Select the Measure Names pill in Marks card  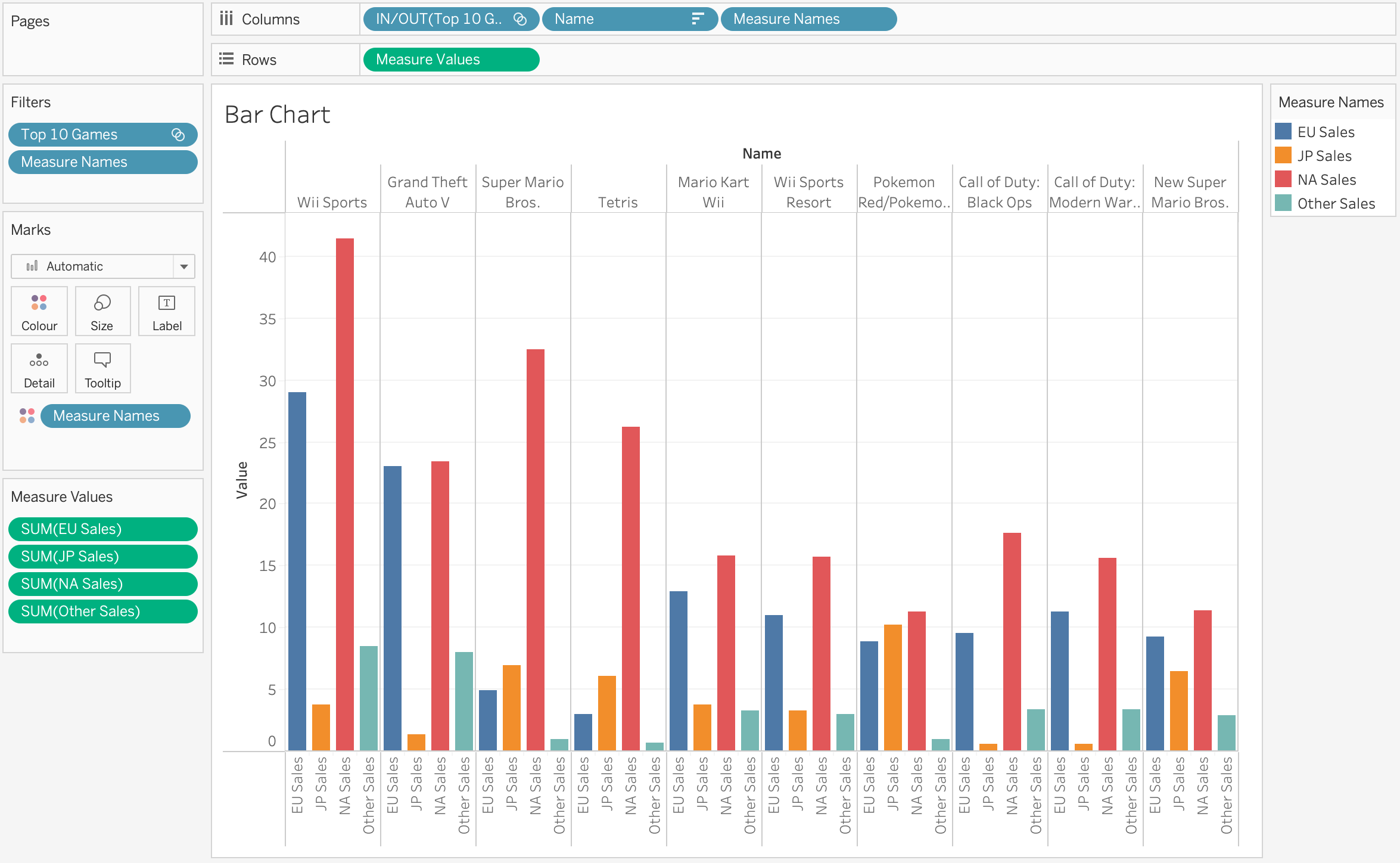pos(116,416)
